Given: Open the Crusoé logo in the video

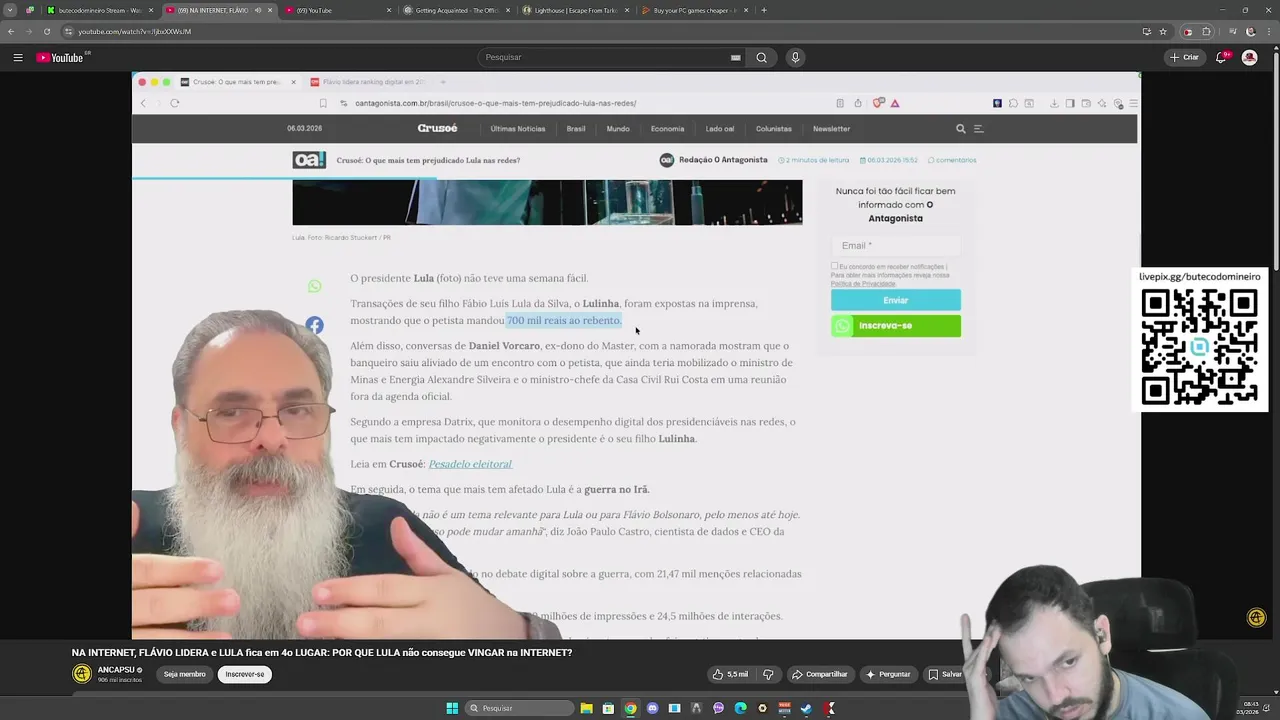Looking at the screenshot, I should [x=437, y=128].
